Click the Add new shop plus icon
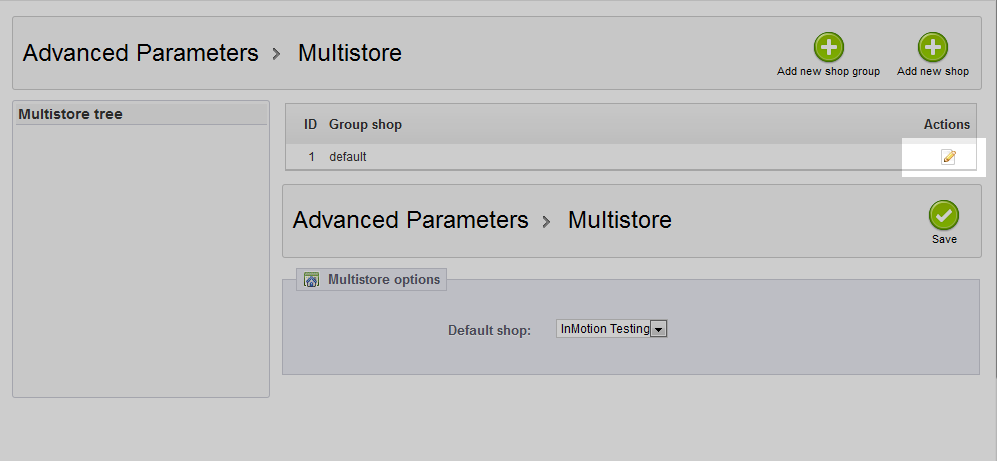Image resolution: width=997 pixels, height=461 pixels. [933, 47]
